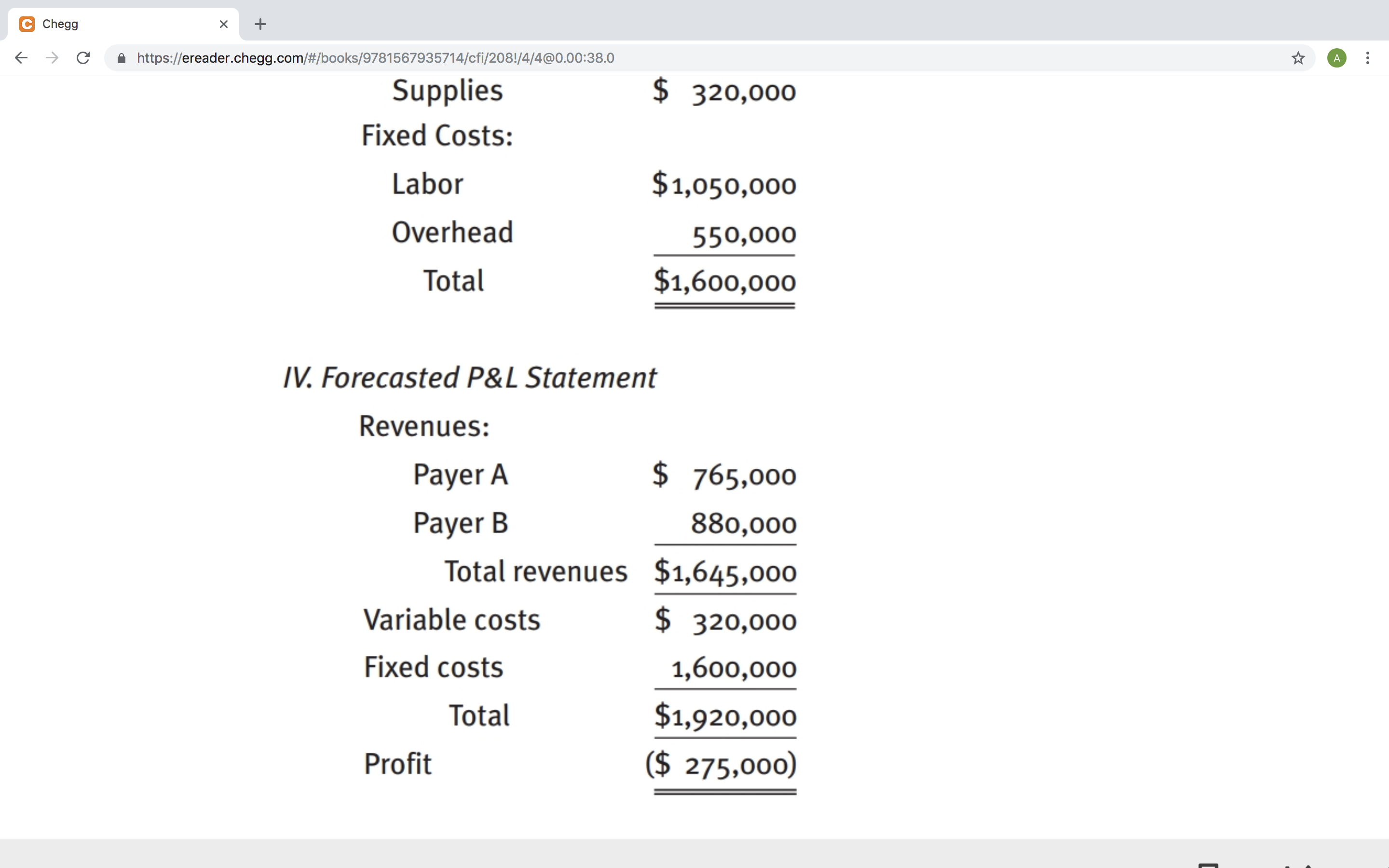Click the '$1,600,000' total amount
Image resolution: width=1389 pixels, height=868 pixels.
coord(725,281)
